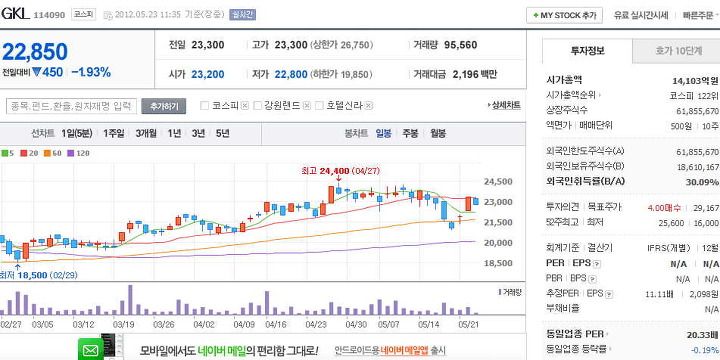Click the -1.93% change value
720x360 pixels.
click(x=91, y=72)
